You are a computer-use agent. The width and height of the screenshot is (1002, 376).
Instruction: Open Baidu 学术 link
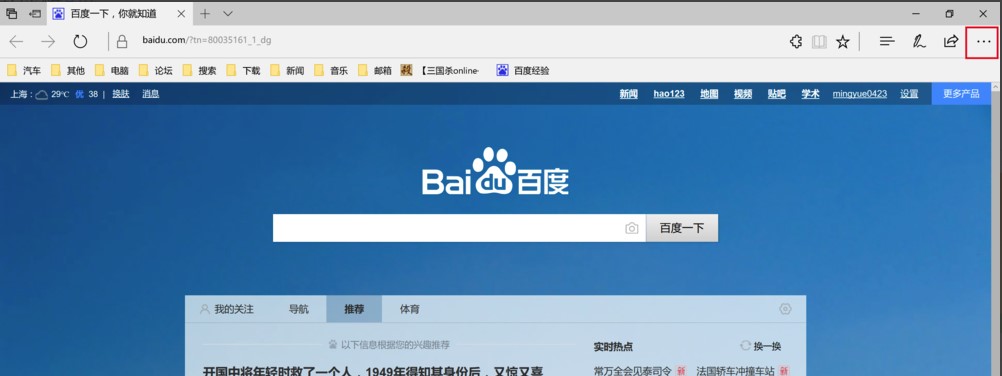[x=810, y=94]
